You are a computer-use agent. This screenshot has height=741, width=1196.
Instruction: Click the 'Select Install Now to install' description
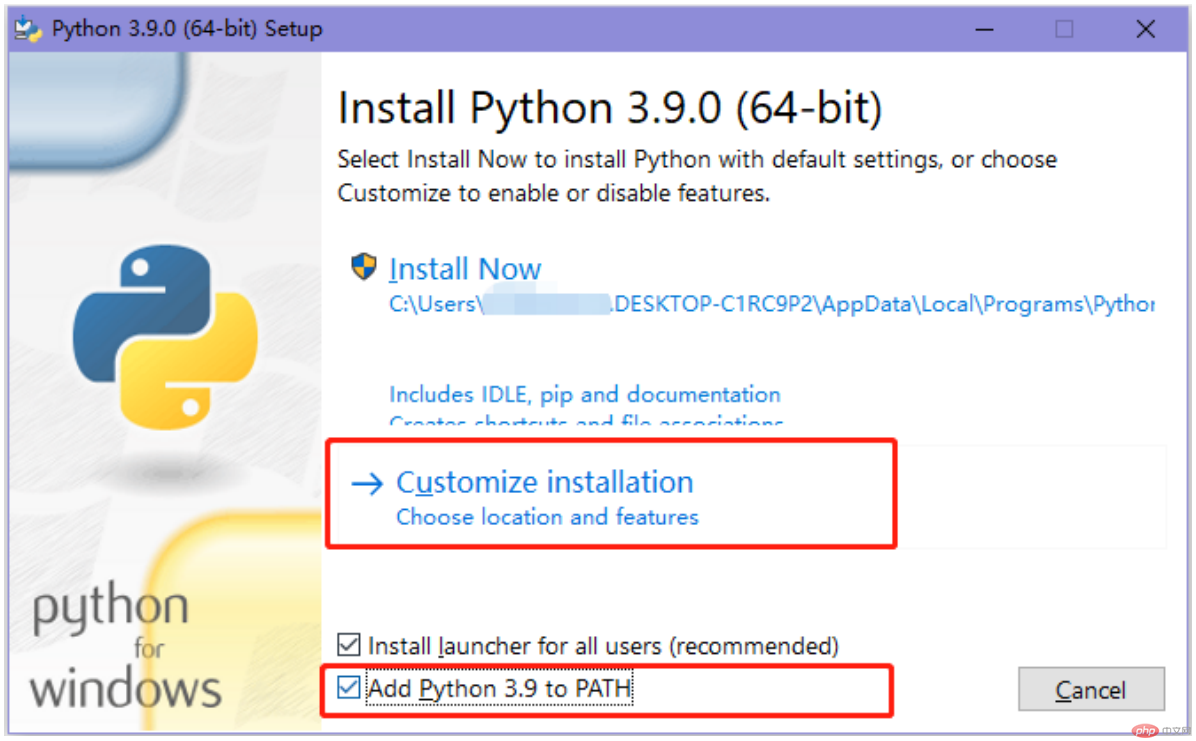pos(697,176)
